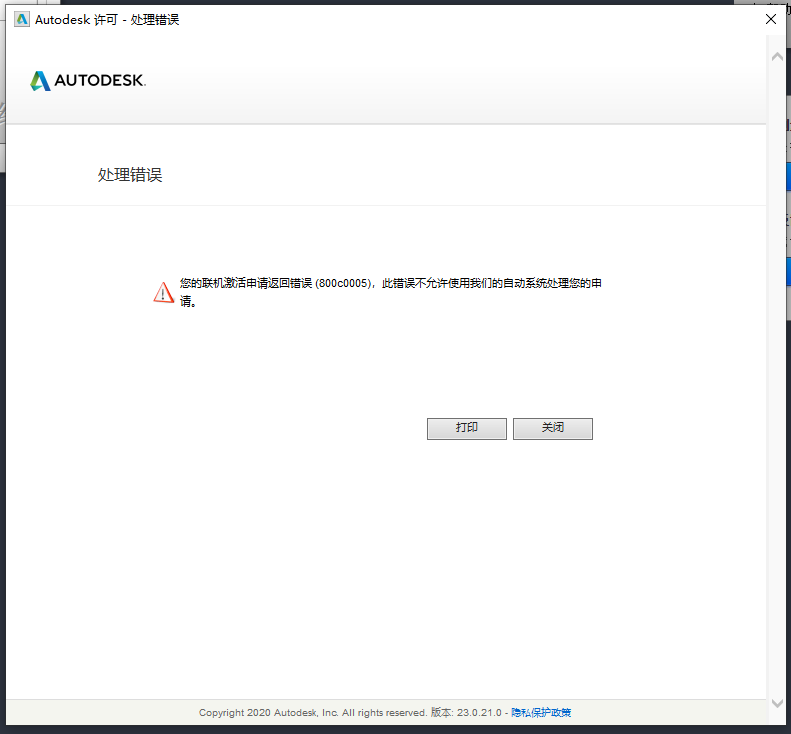
Task: Close the Autodesk licensing window with X
Action: tap(771, 19)
